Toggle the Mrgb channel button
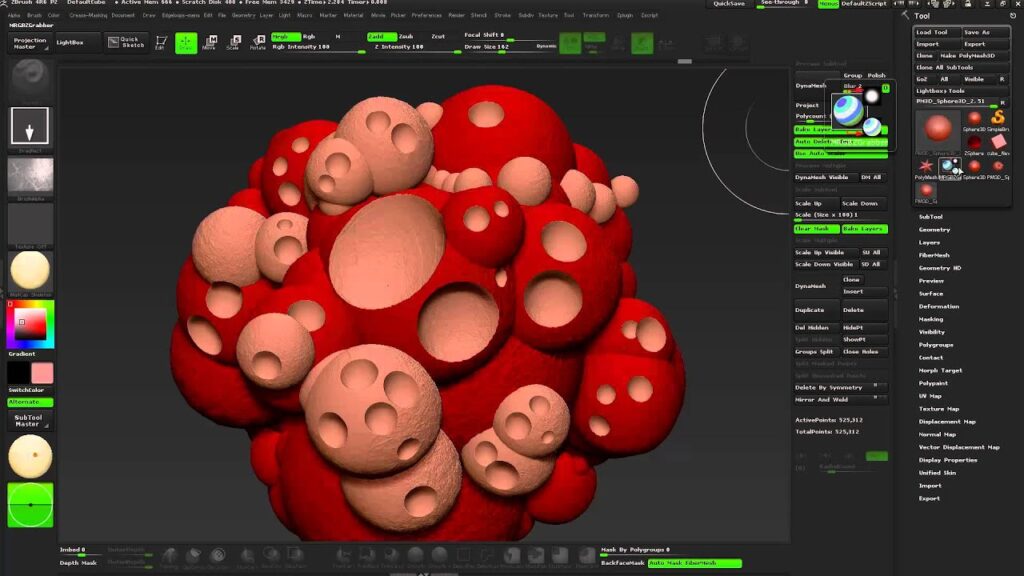The width and height of the screenshot is (1024, 576). [x=285, y=37]
